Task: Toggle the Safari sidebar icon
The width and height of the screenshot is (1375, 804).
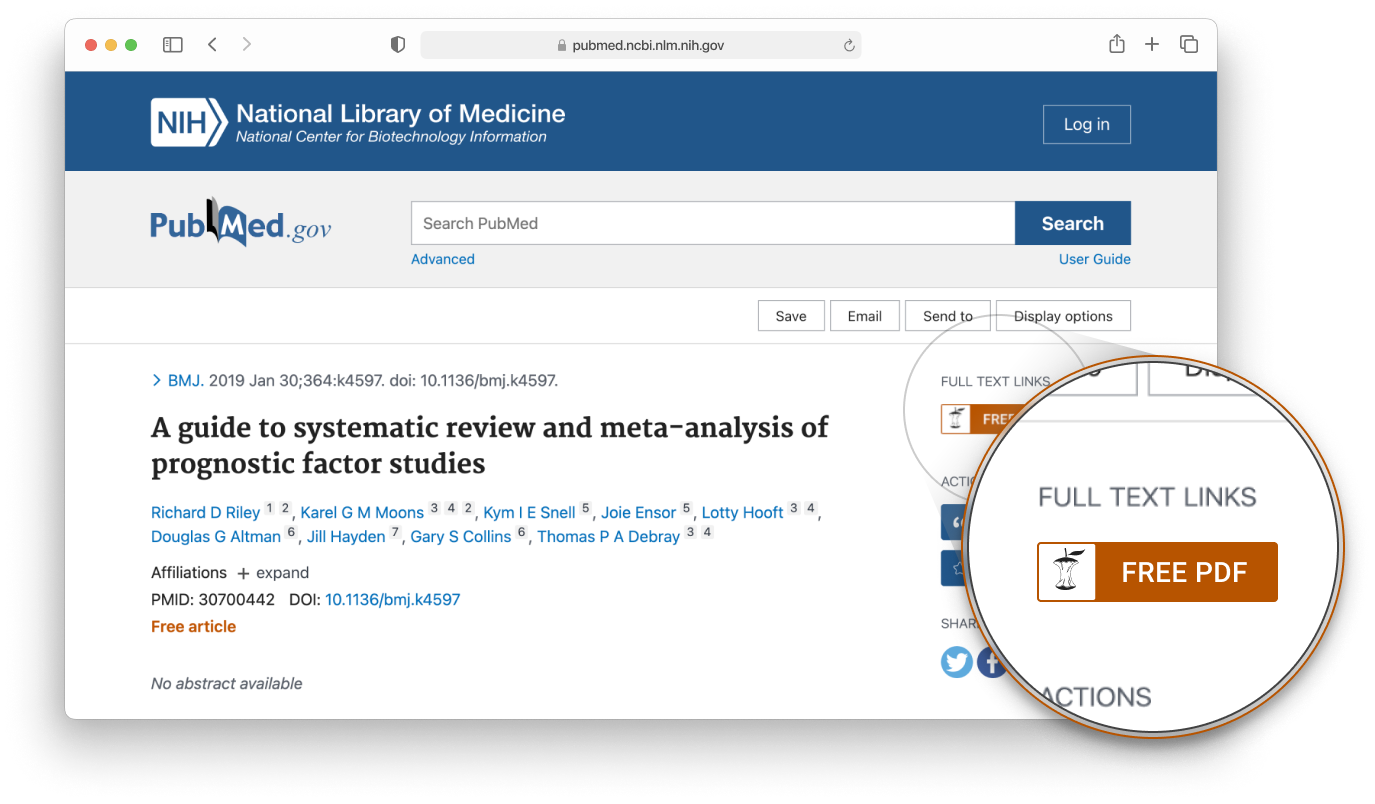Action: tap(173, 45)
